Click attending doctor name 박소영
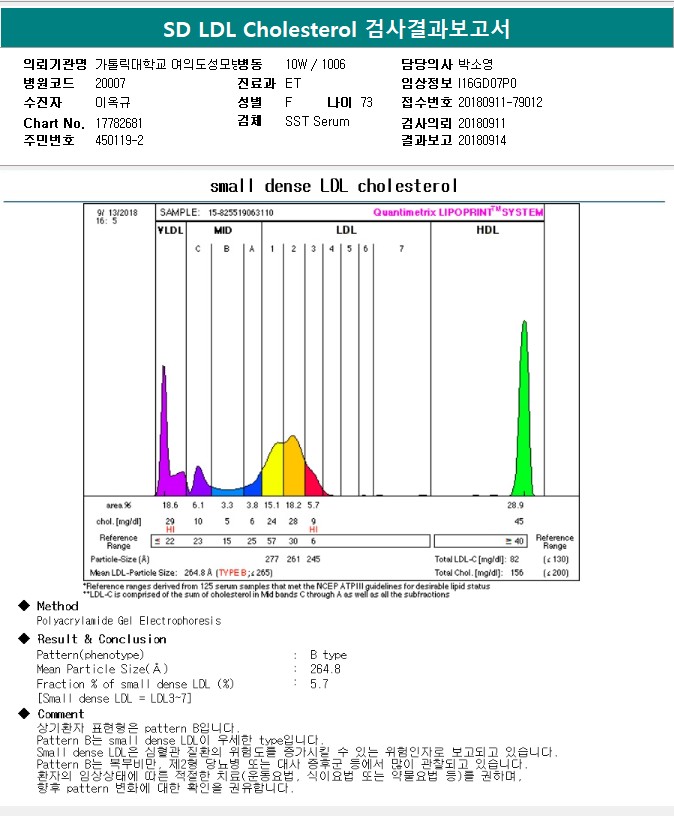 [475, 65]
